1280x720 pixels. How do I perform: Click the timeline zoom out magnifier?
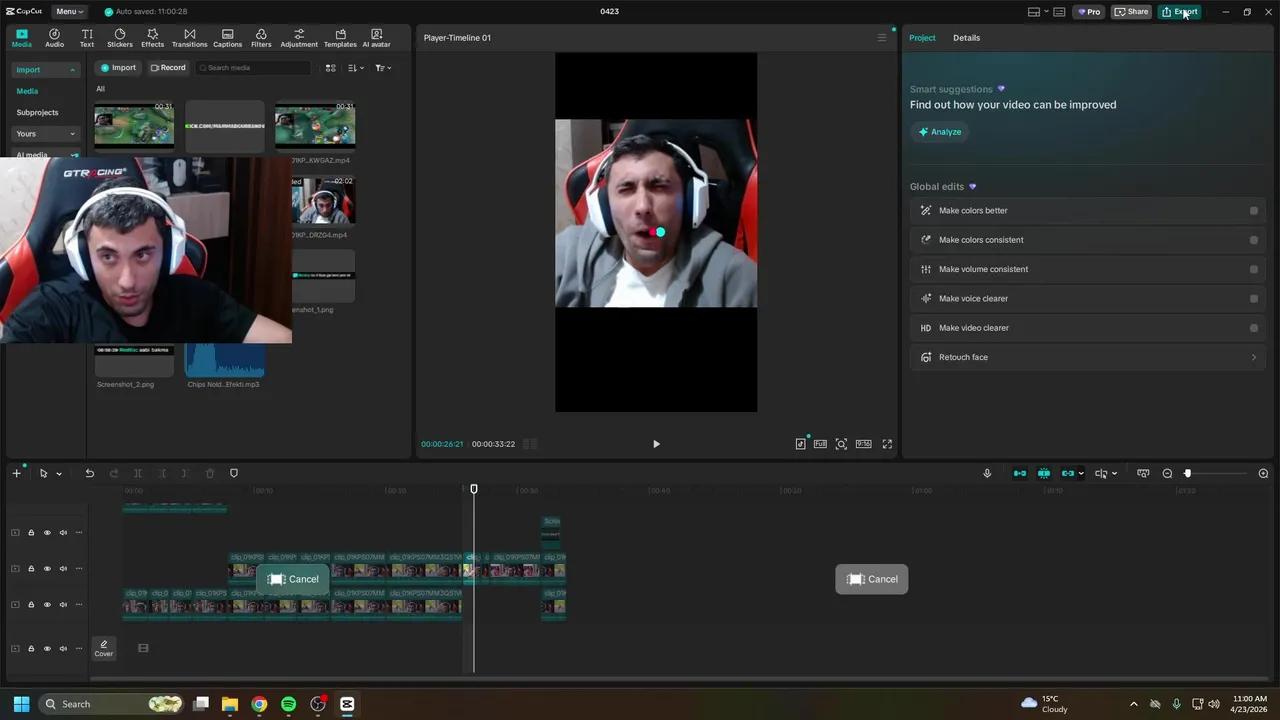click(x=1167, y=473)
